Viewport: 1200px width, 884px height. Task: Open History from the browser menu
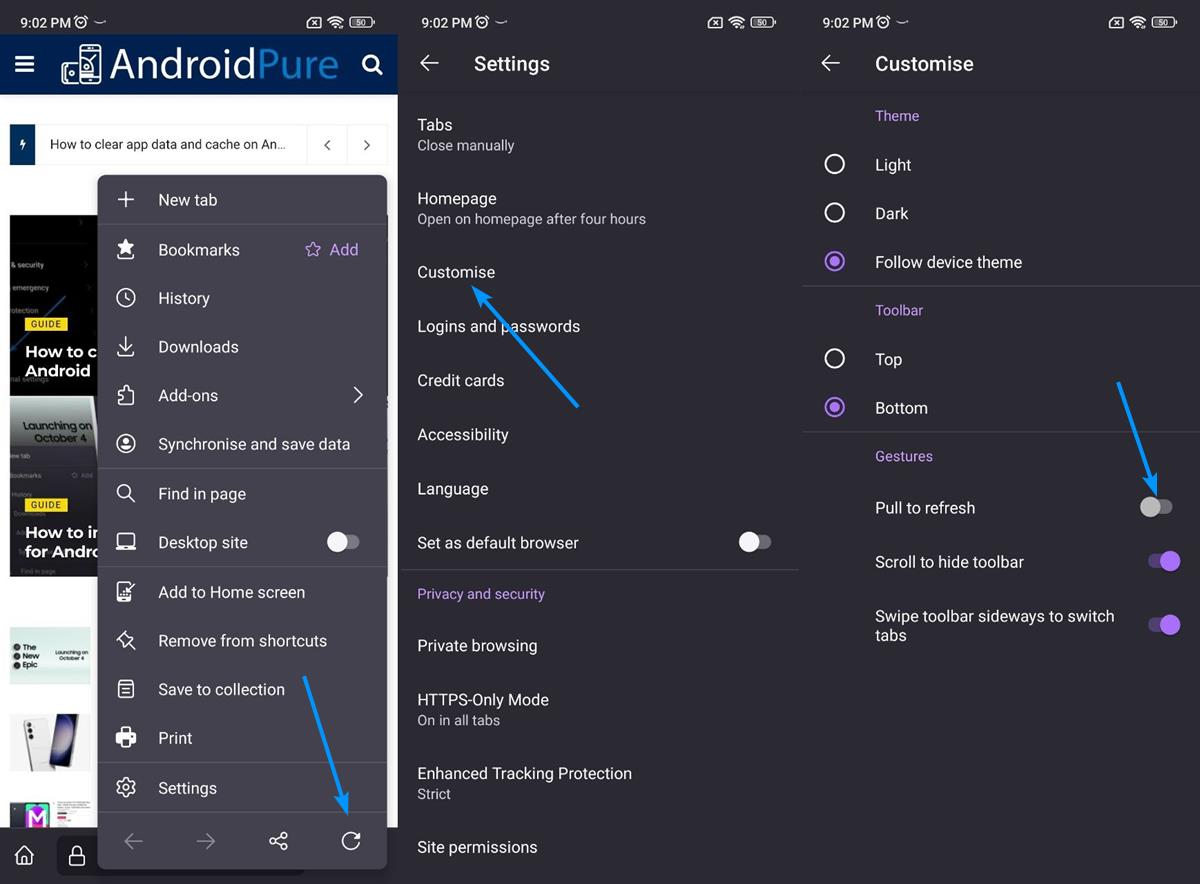point(184,298)
